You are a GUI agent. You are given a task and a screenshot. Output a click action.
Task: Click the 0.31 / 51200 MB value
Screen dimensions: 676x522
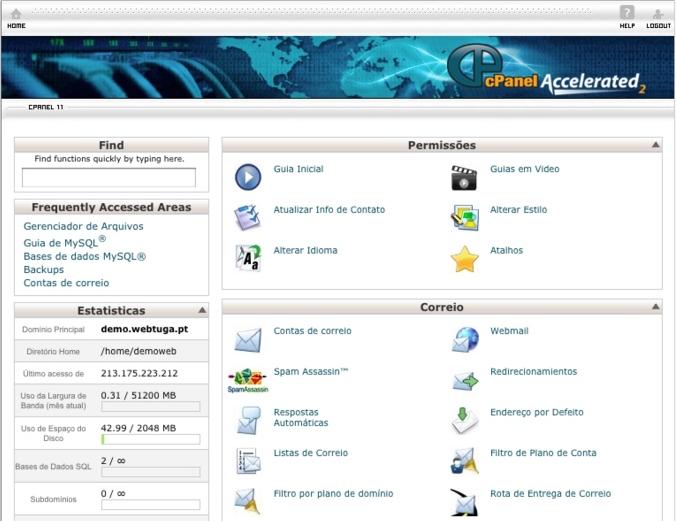point(138,395)
